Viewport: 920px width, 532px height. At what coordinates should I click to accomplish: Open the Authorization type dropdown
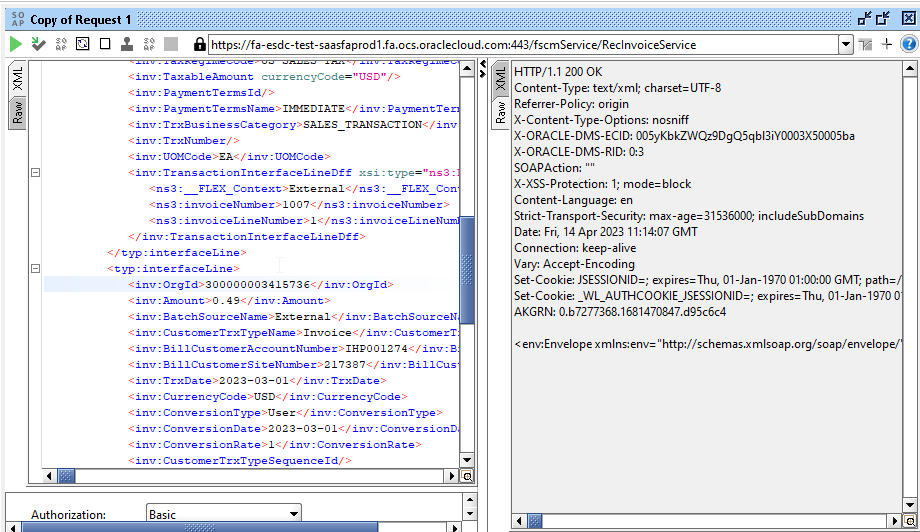tap(293, 514)
